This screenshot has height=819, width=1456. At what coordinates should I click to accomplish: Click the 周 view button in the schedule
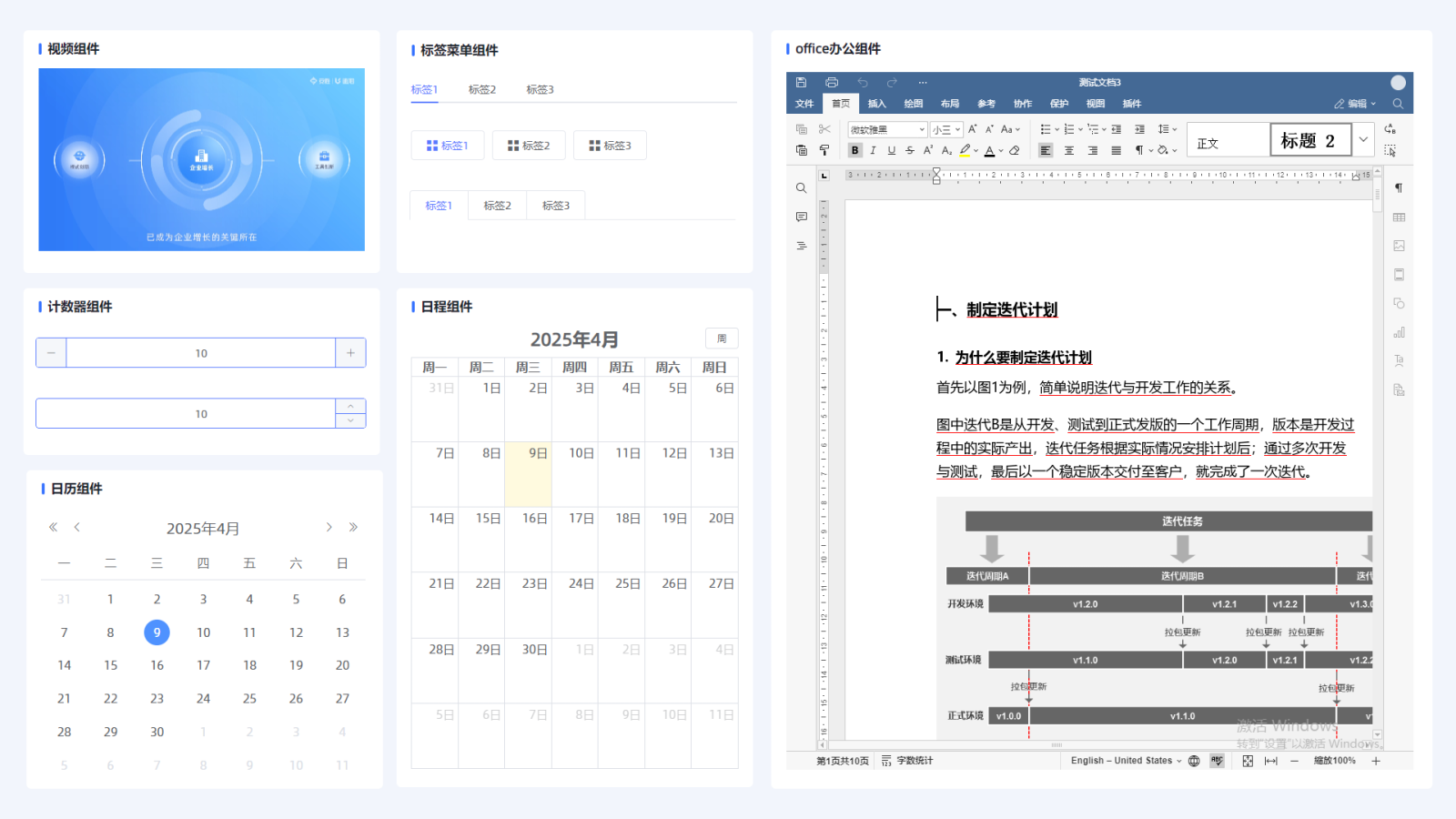[722, 339]
